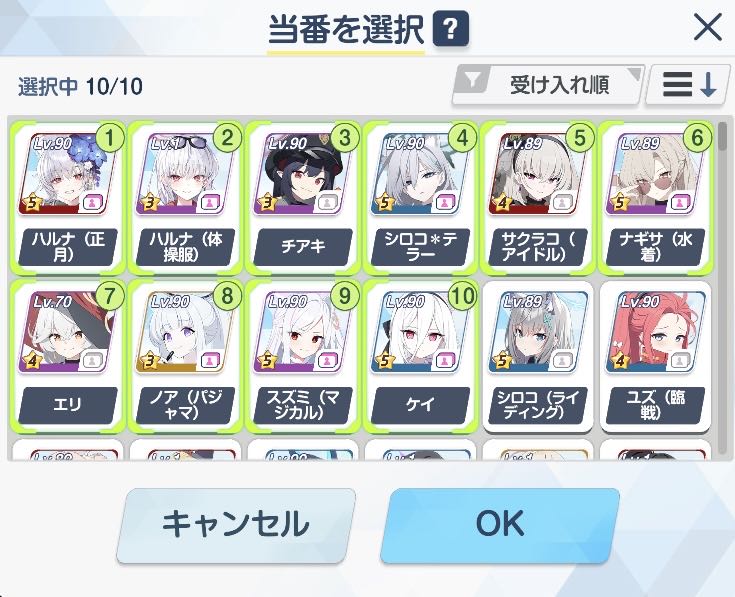This screenshot has height=597, width=735.
Task: Click the pink profile icon on ノア（パジャマ）
Action: click(210, 360)
